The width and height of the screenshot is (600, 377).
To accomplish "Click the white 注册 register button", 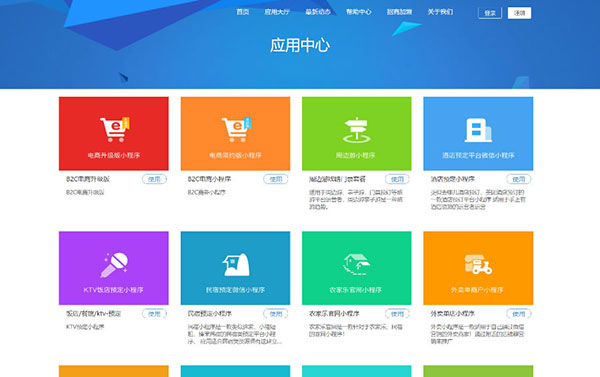I will pyautogui.click(x=519, y=13).
